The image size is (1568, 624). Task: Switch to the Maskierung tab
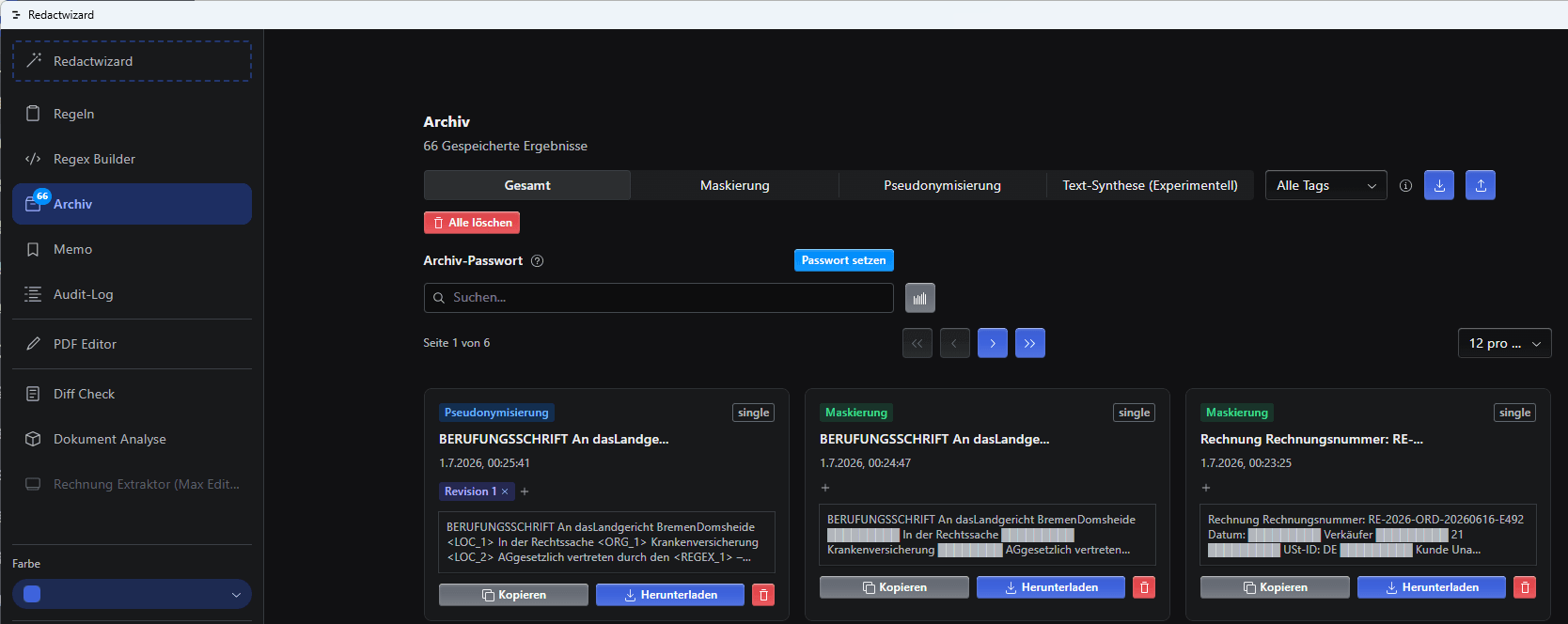pos(735,185)
